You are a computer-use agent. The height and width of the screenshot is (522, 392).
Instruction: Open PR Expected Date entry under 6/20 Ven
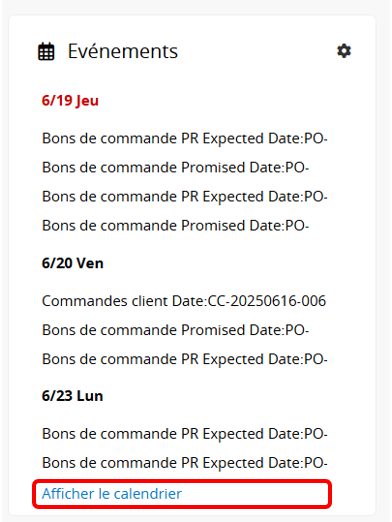[x=185, y=359]
